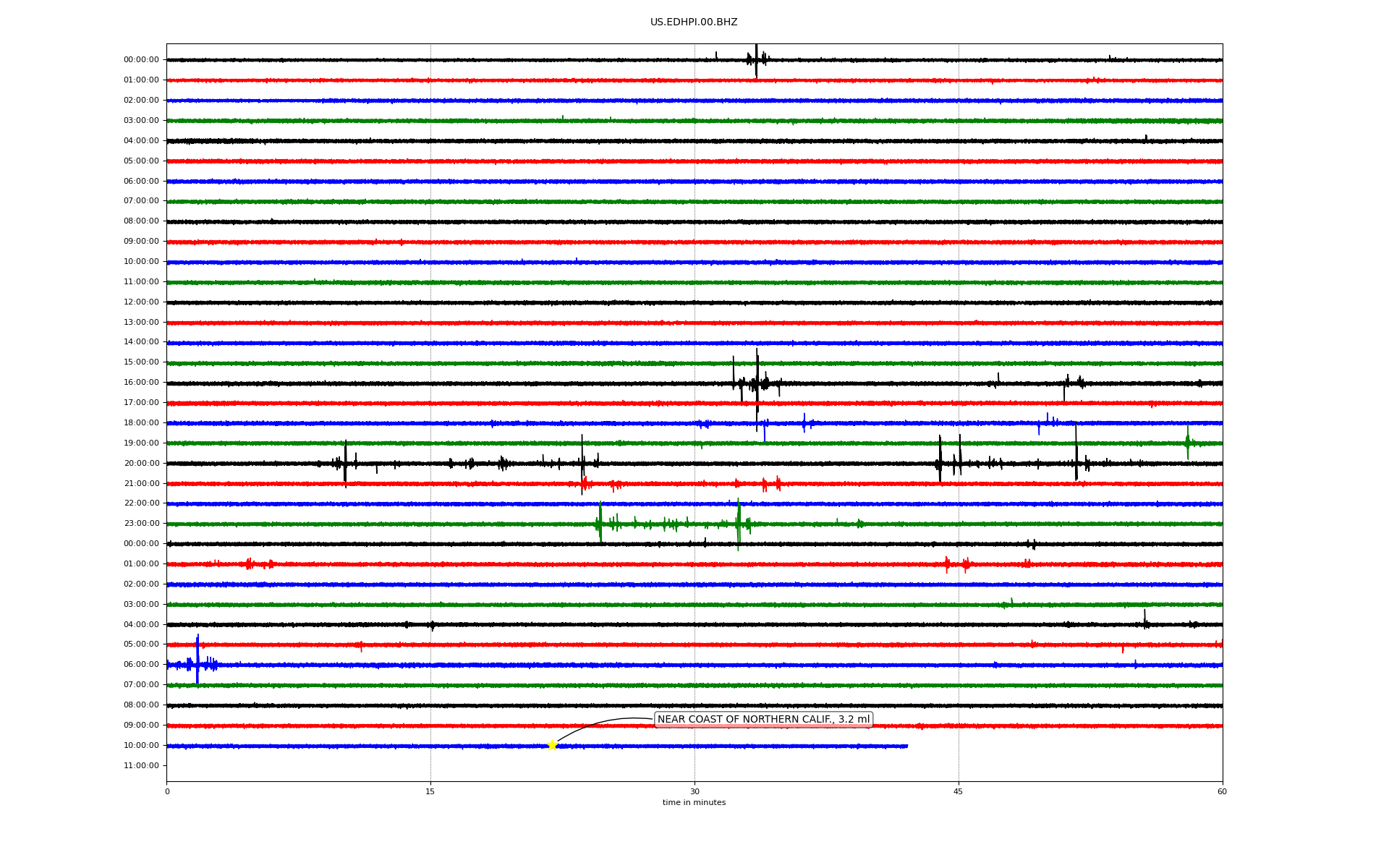Click the end of the 10:00:00 blue trace
The image size is (1389, 868).
[906, 746]
